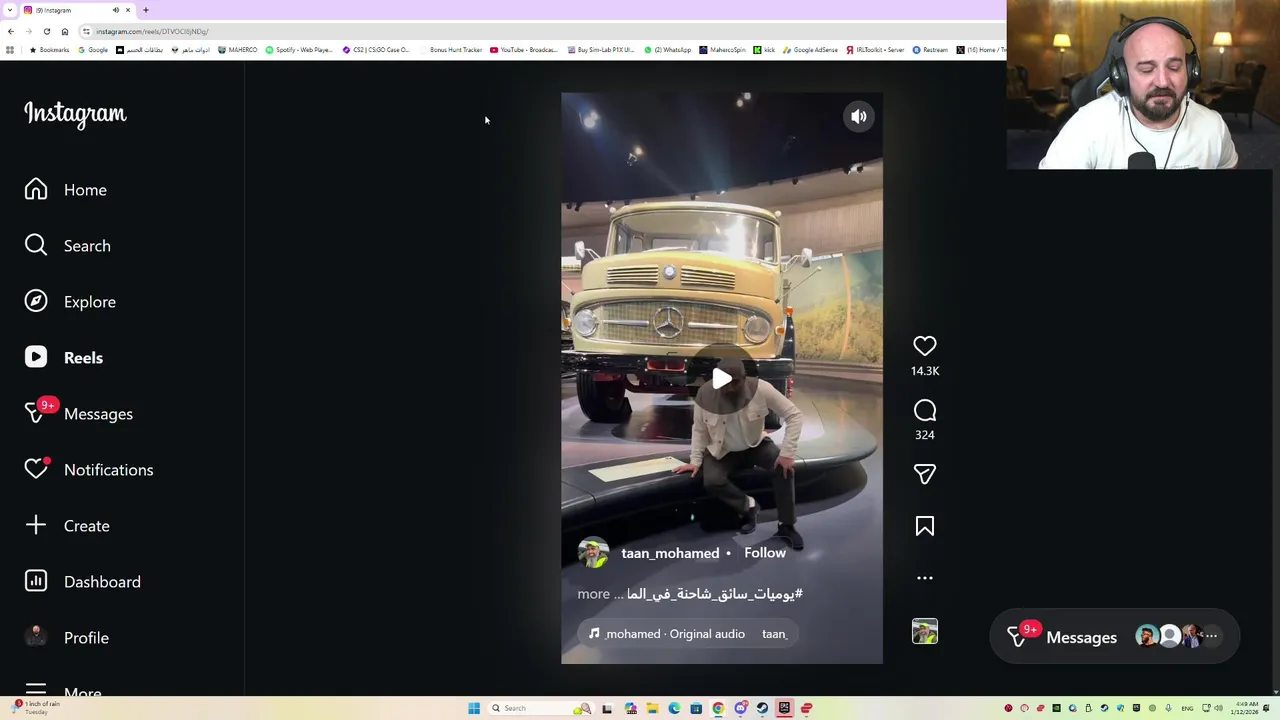Click the three dots in the Messages popup

tap(1211, 636)
